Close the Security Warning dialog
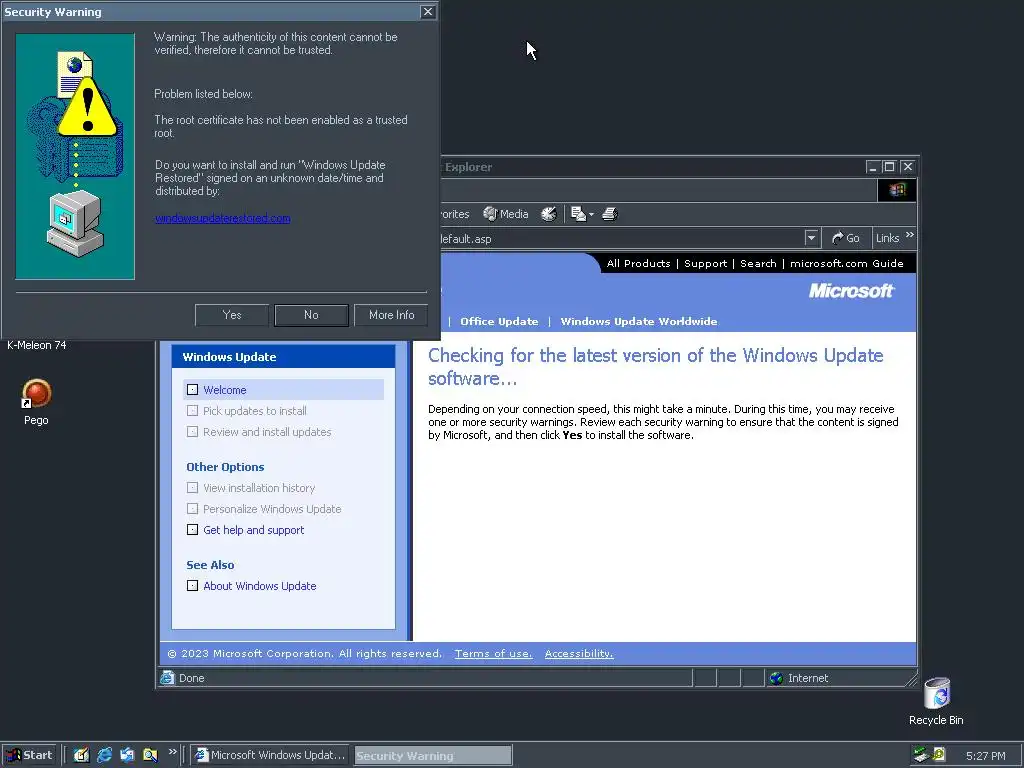The width and height of the screenshot is (1024, 768). click(x=428, y=12)
